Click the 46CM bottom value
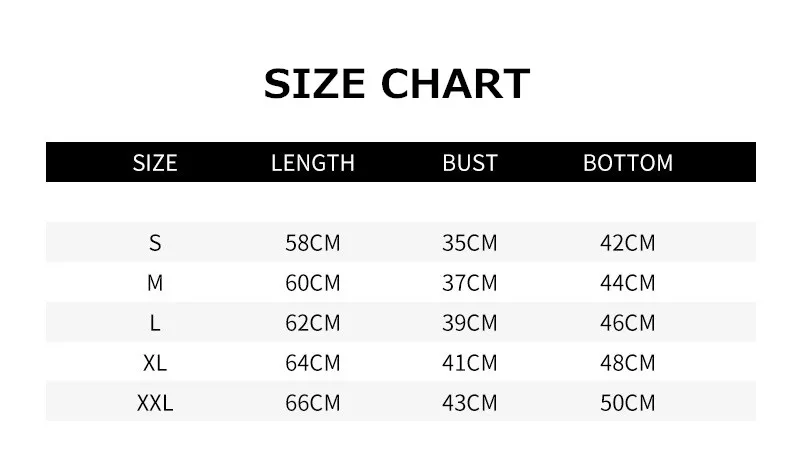Screen dimensions: 790x462 point(628,322)
